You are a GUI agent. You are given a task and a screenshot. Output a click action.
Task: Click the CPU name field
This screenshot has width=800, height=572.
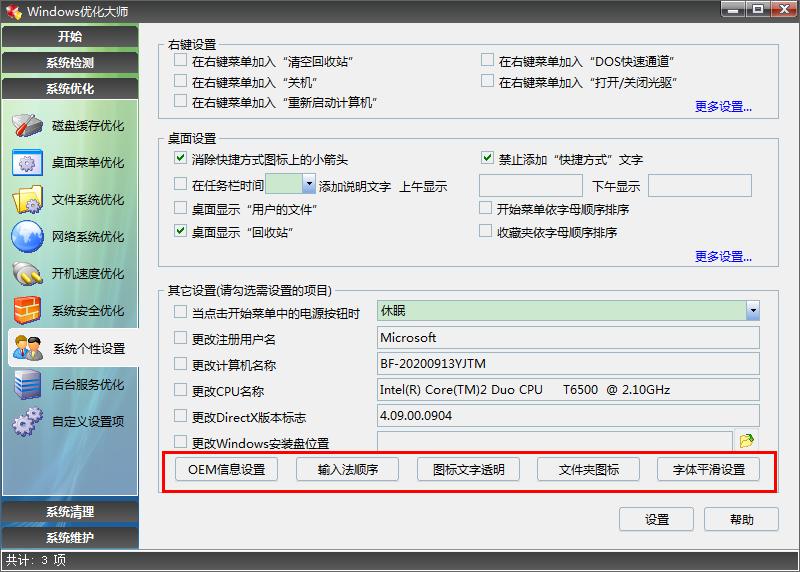(568, 390)
